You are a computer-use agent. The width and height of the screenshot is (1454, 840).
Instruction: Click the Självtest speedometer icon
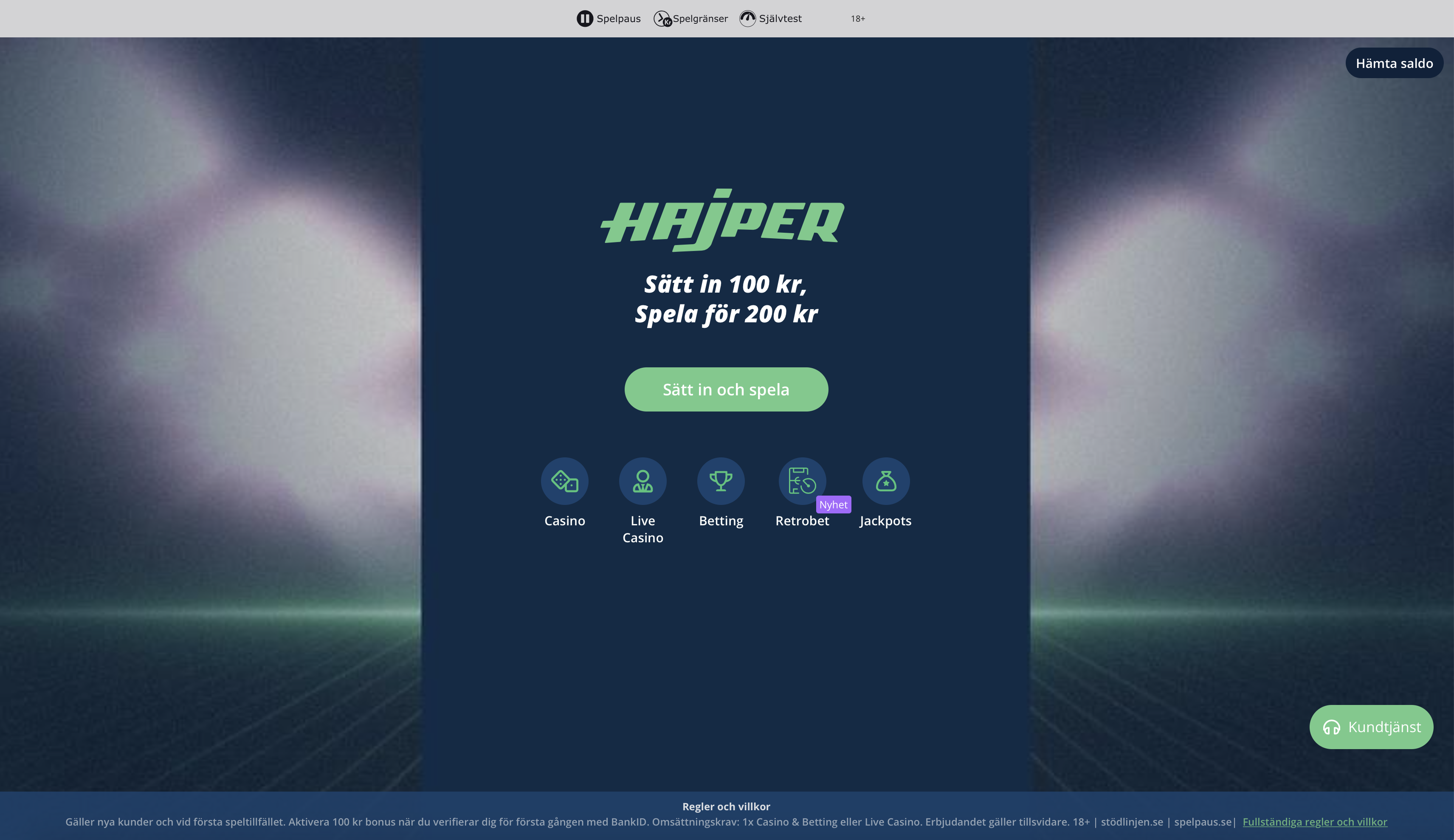coord(747,18)
